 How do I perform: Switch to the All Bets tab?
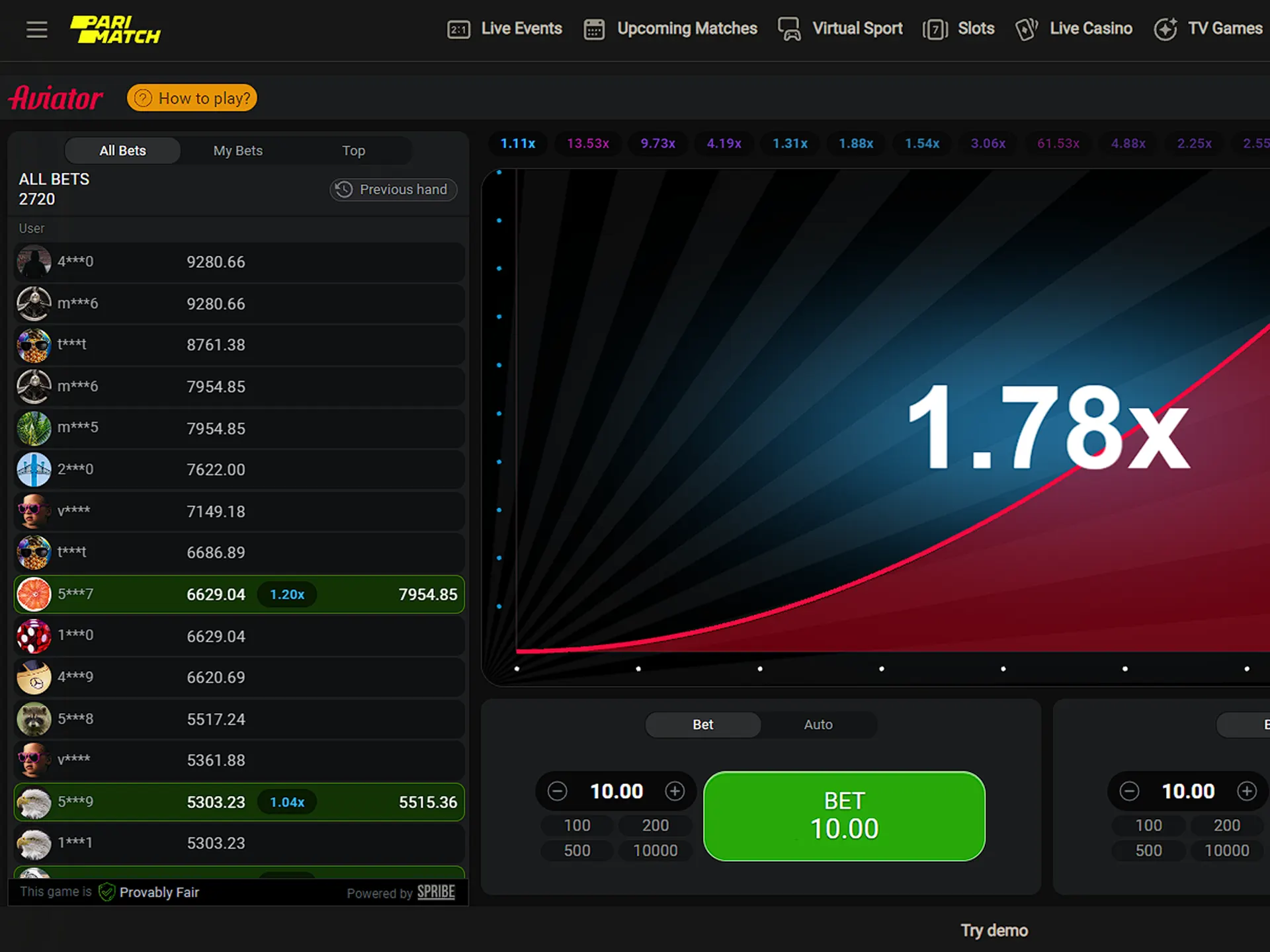(122, 151)
